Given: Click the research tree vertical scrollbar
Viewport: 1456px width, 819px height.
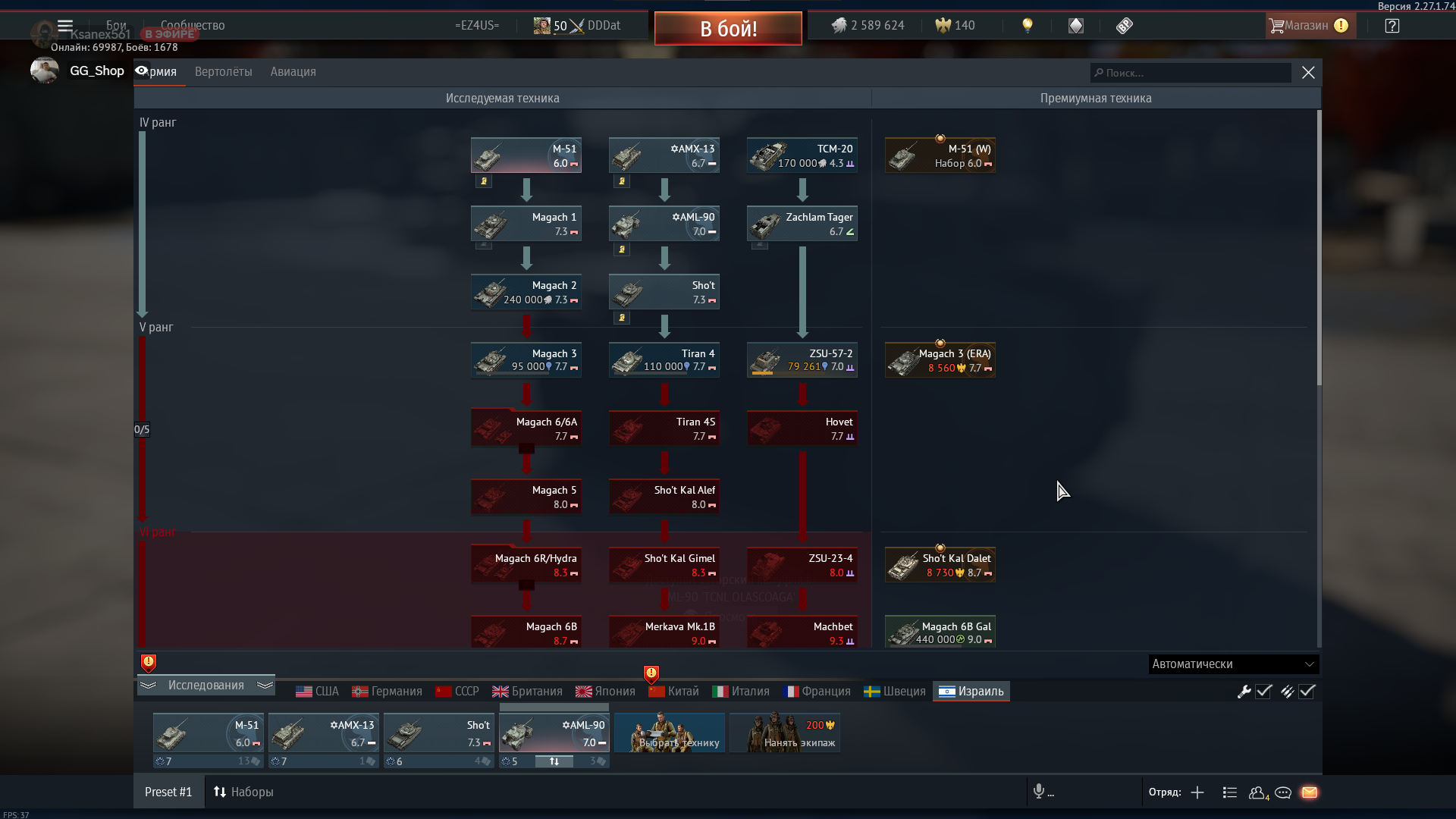Looking at the screenshot, I should coord(1319,247).
